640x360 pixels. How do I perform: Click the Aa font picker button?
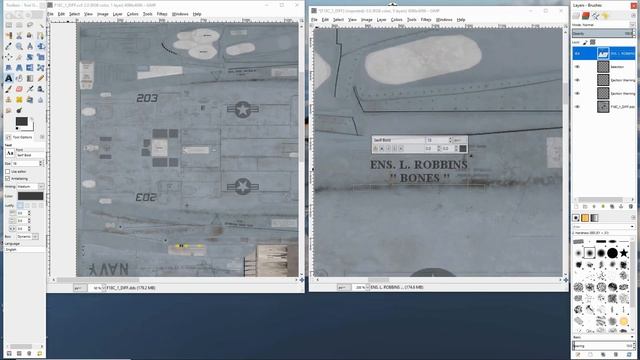10,153
